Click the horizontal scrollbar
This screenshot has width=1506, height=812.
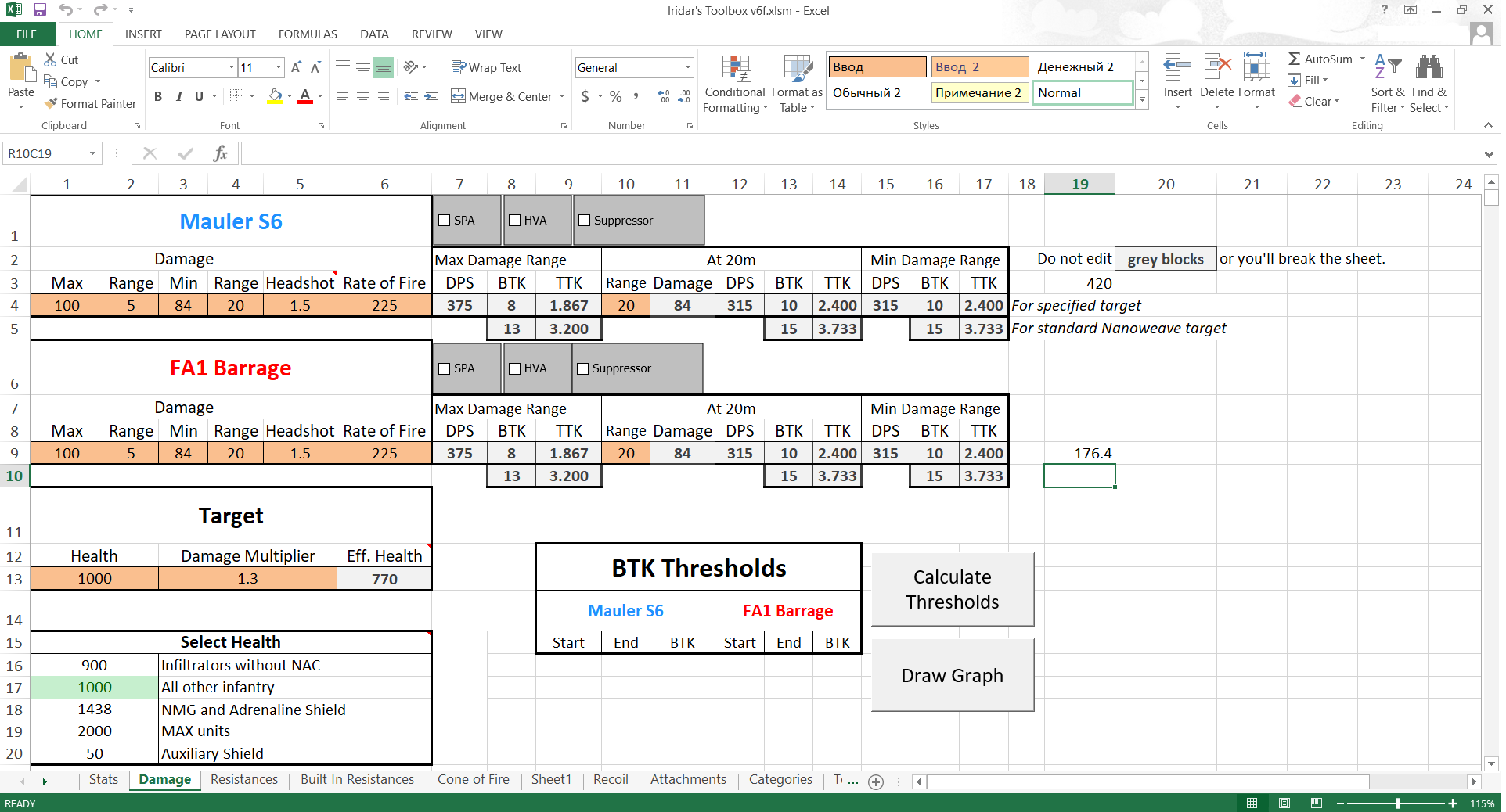1149,781
